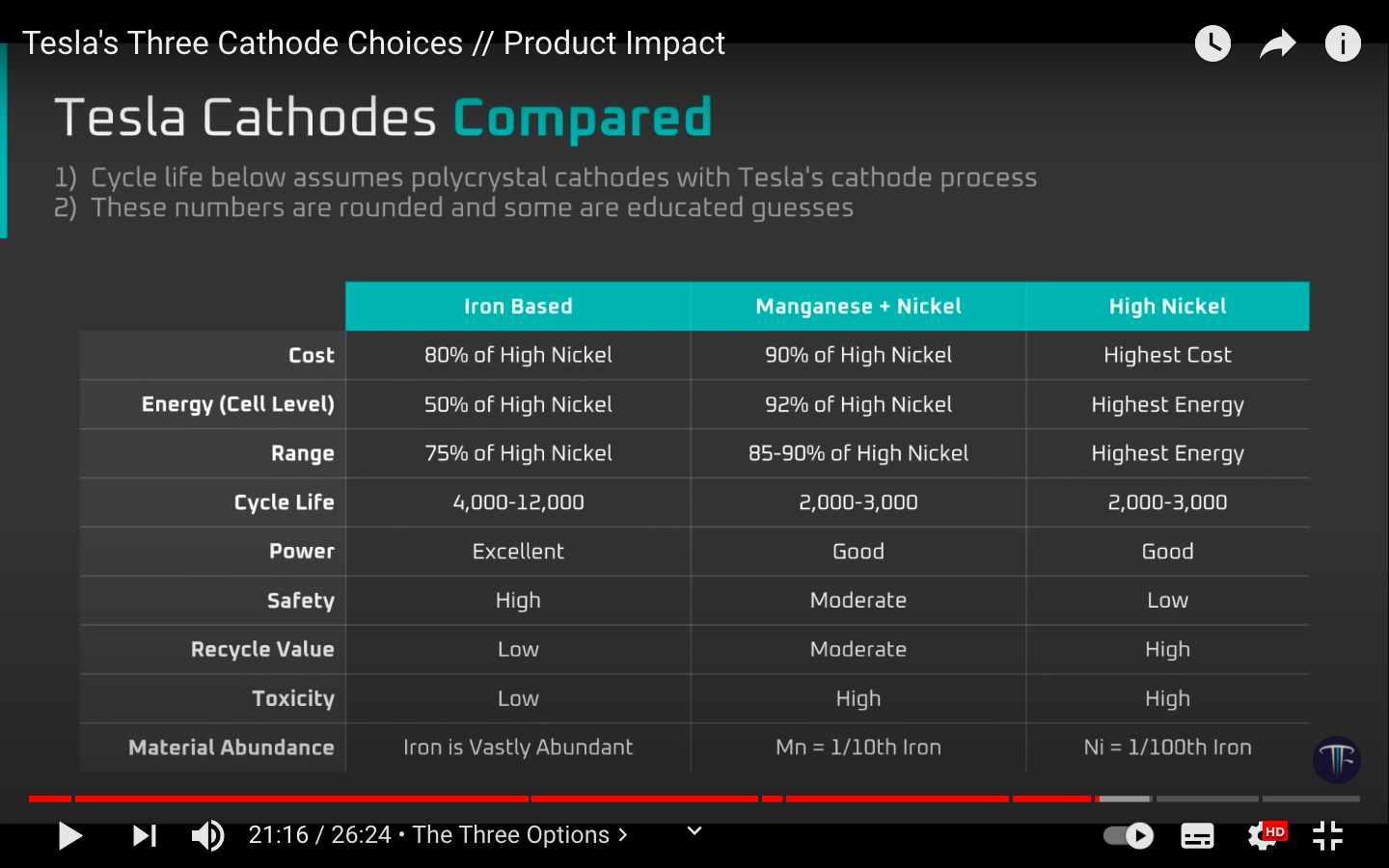Click the channel watermark logo
Image resolution: width=1389 pixels, height=868 pixels.
click(1337, 760)
